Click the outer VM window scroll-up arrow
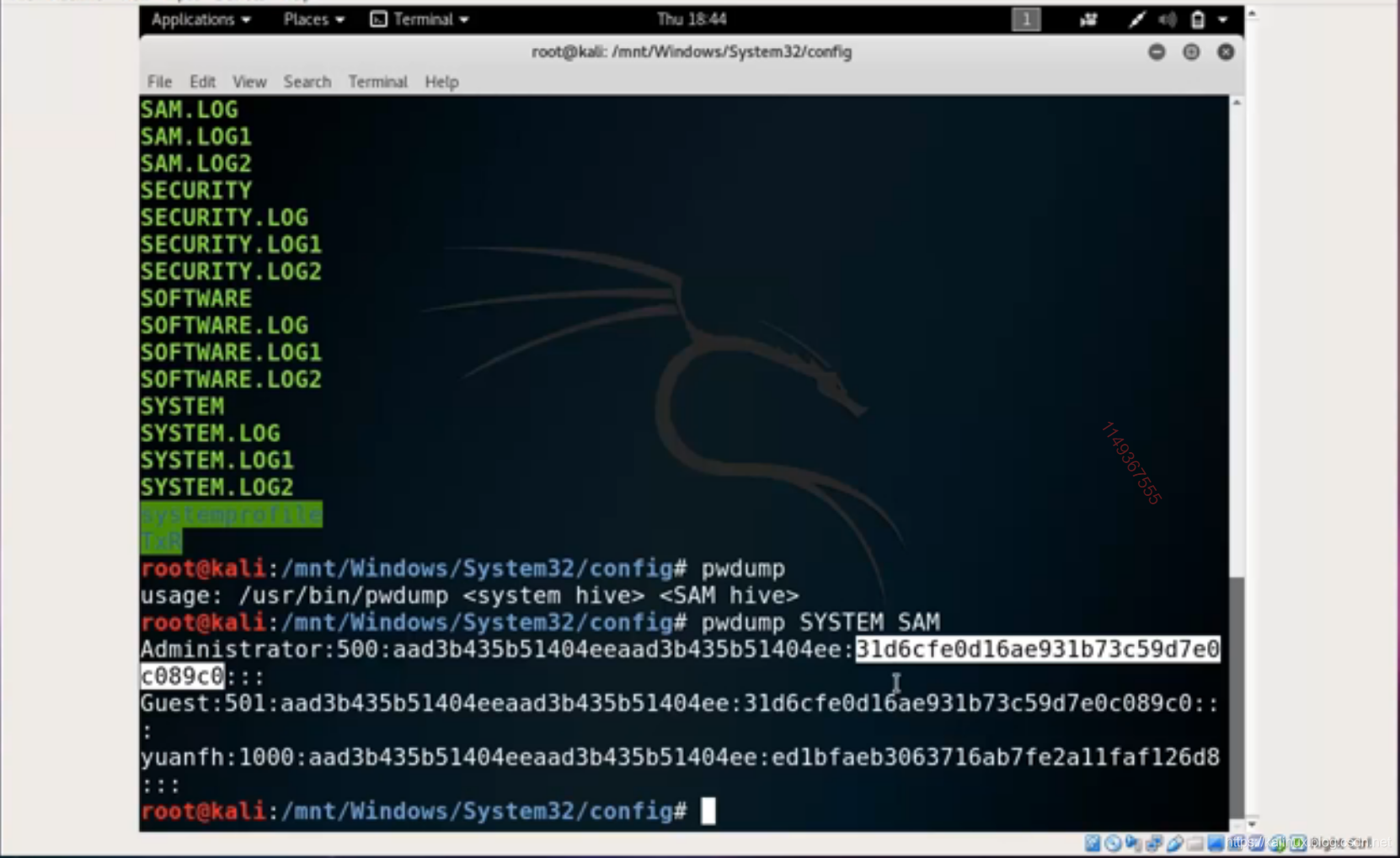The height and width of the screenshot is (858, 1400). (x=1252, y=13)
